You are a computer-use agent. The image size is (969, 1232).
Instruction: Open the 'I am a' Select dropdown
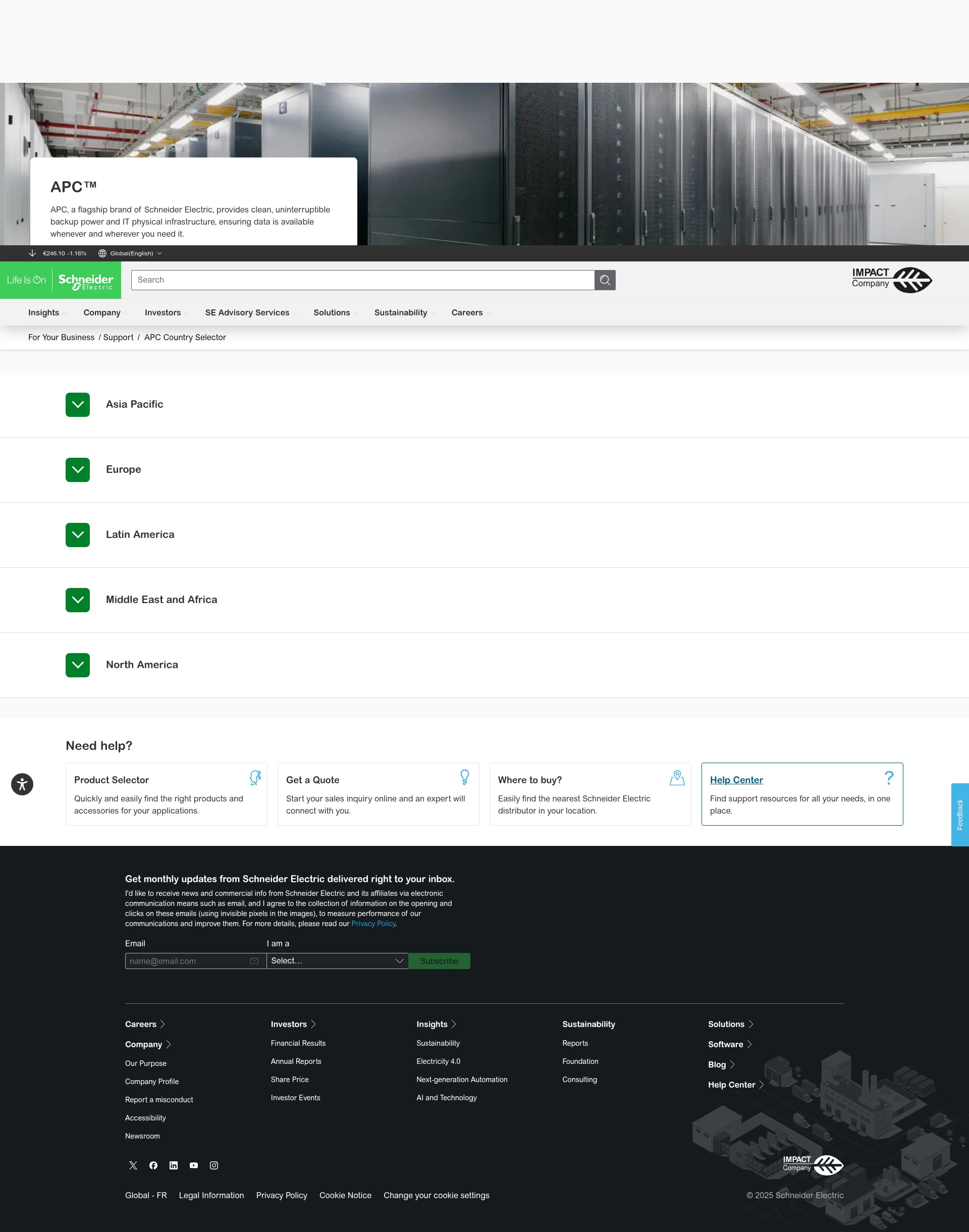tap(338, 961)
